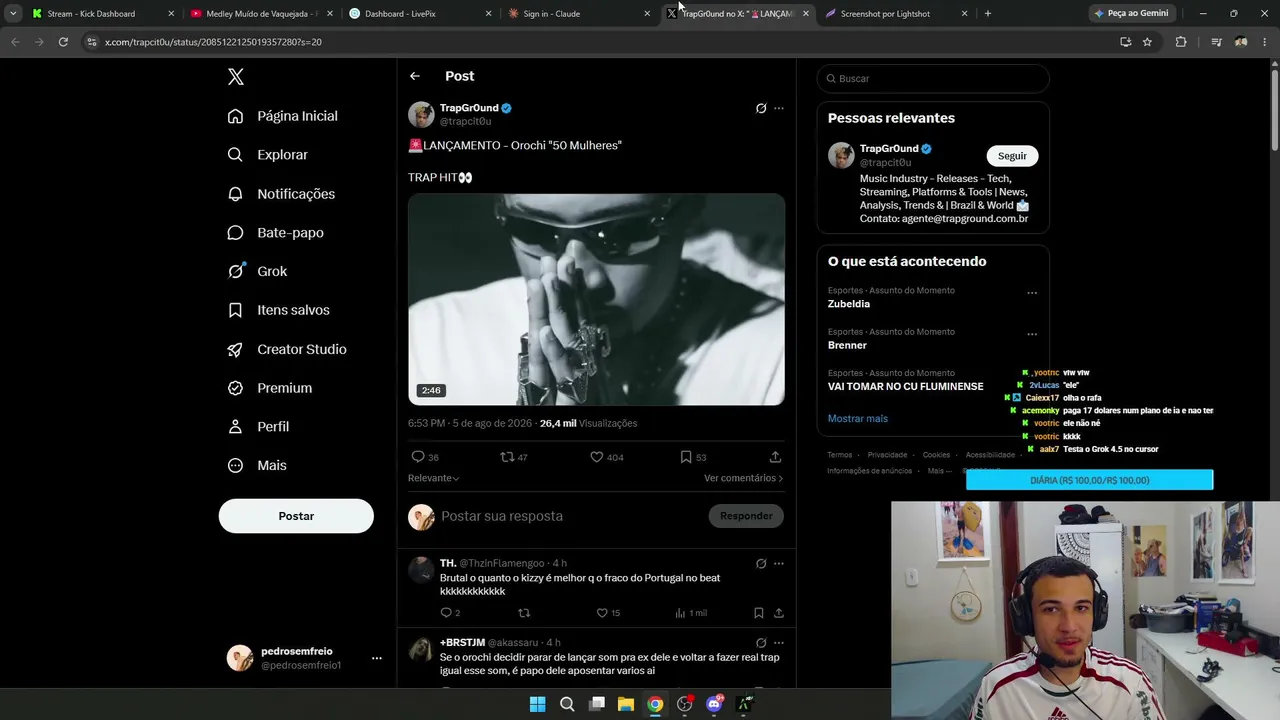Image resolution: width=1280 pixels, height=720 pixels.
Task: Reply to TH. comment
Action: coord(450,613)
